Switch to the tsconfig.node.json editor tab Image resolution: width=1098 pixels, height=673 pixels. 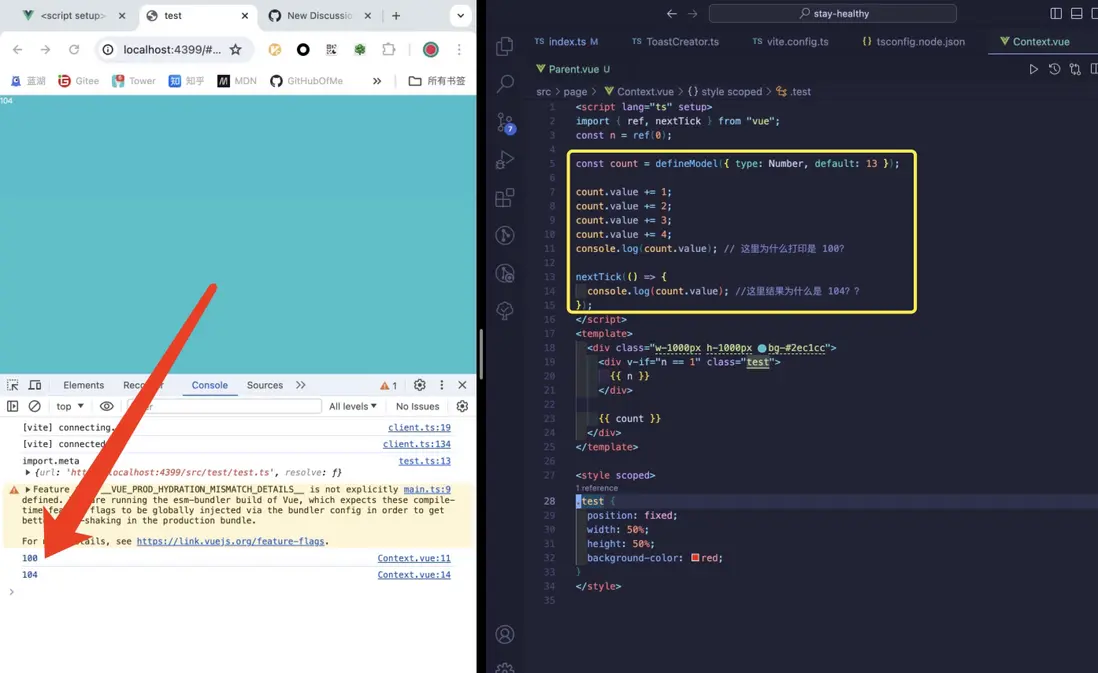(914, 41)
